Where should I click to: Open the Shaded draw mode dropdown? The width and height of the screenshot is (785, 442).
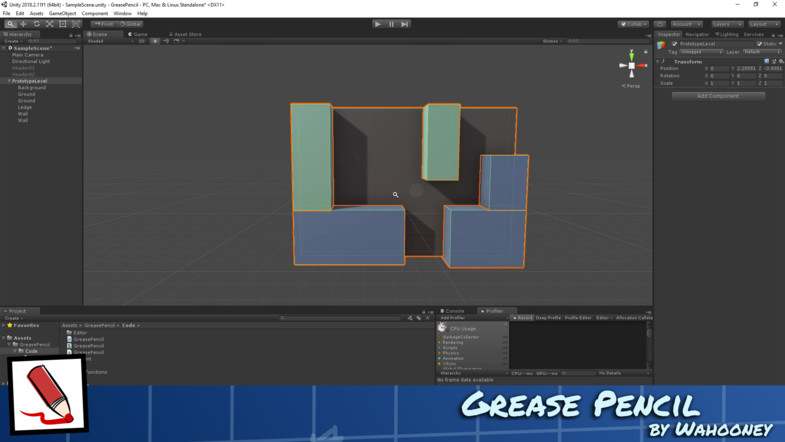click(x=111, y=41)
